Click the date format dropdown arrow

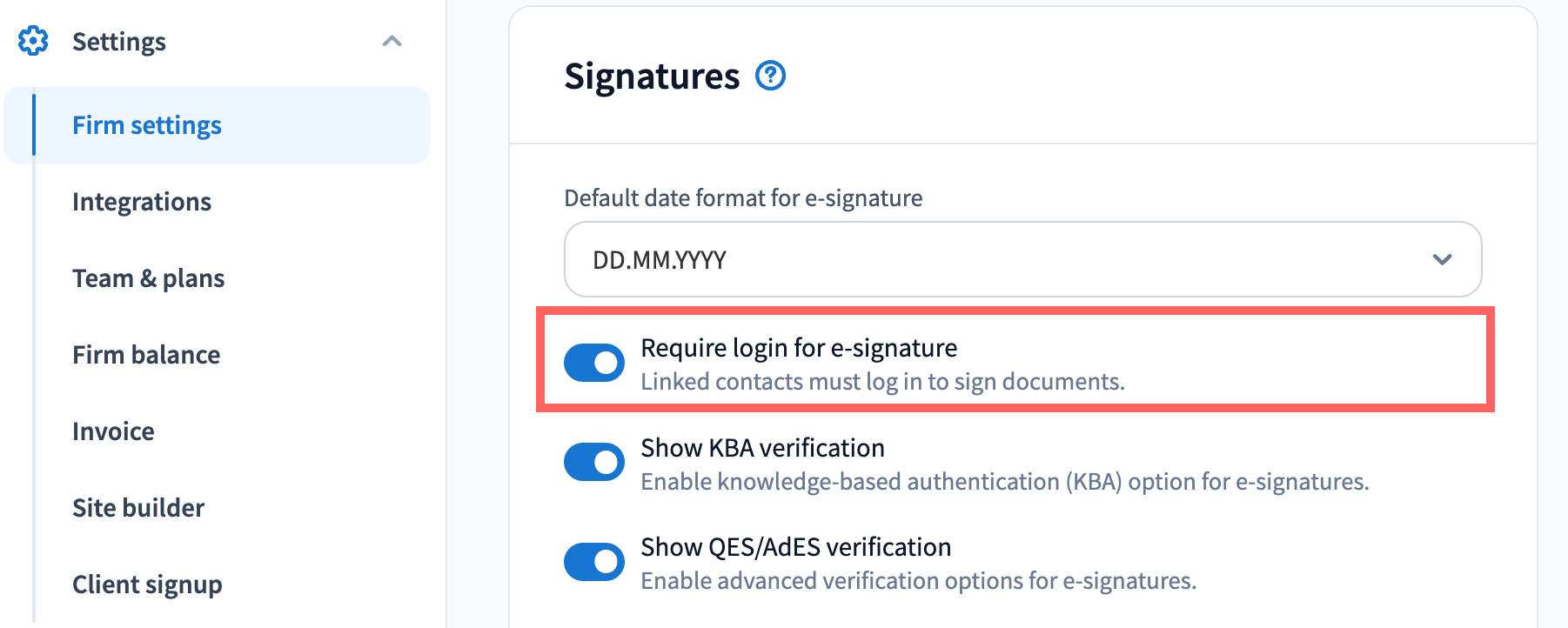[x=1442, y=259]
